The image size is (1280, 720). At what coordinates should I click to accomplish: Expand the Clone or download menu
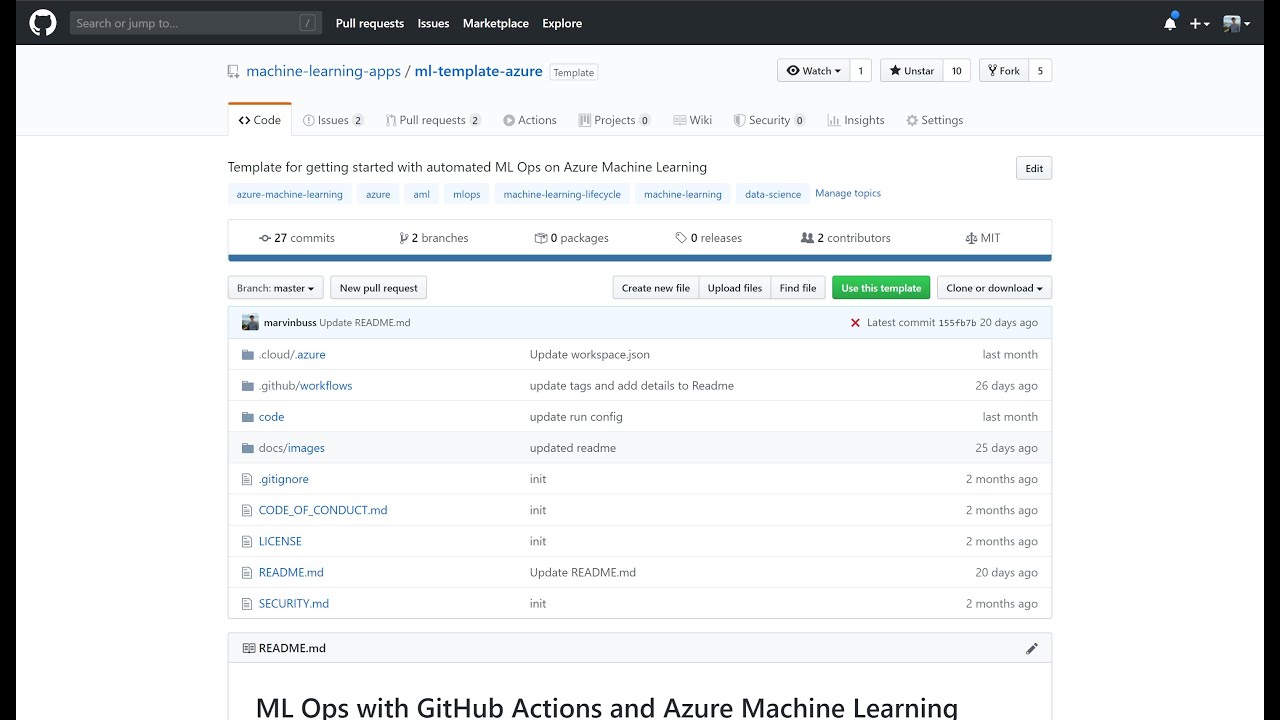pyautogui.click(x=993, y=287)
